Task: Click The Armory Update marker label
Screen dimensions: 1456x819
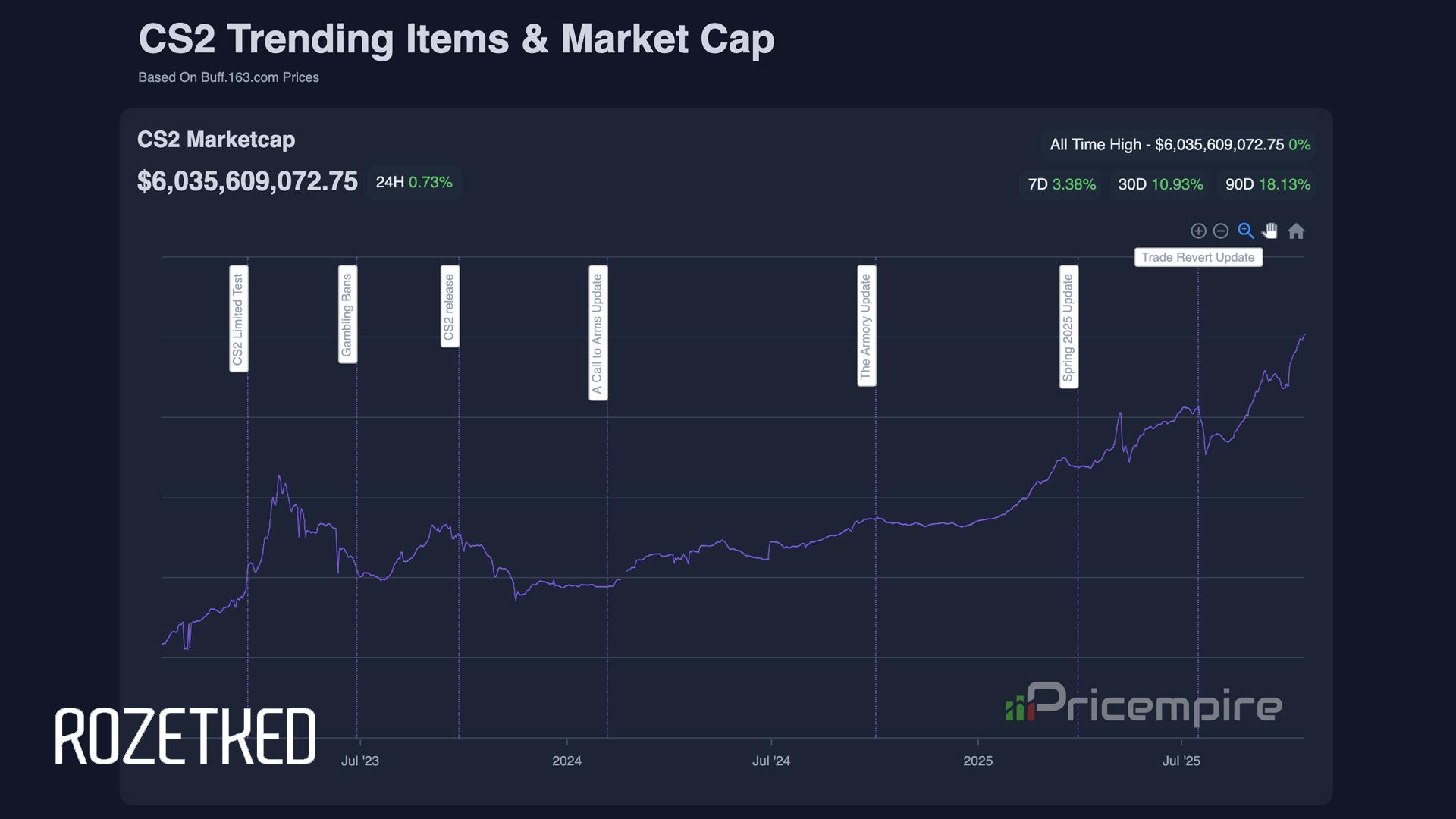Action: (x=866, y=326)
